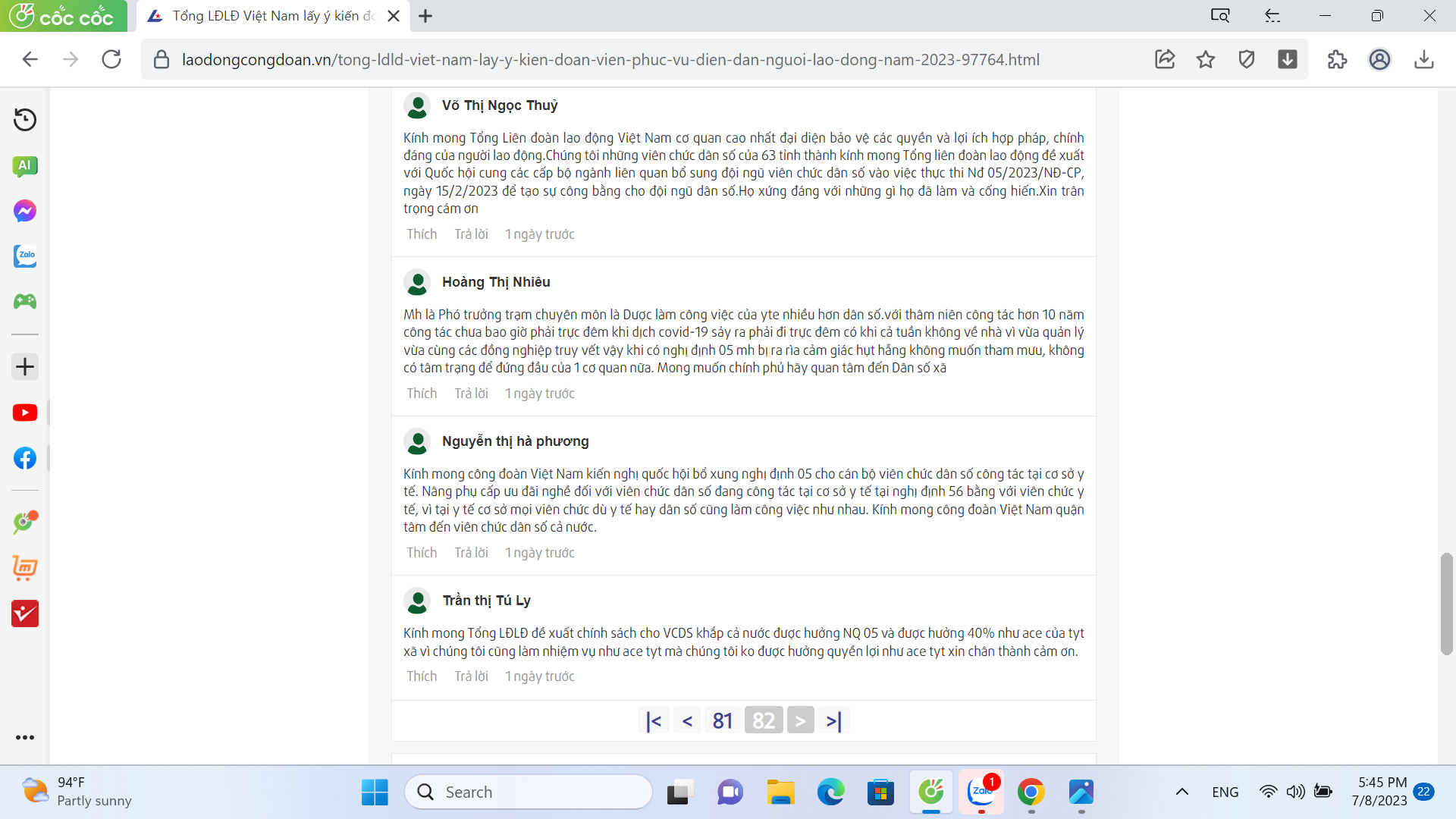Open a new browser tab
This screenshot has height=819, width=1456.
(x=425, y=16)
